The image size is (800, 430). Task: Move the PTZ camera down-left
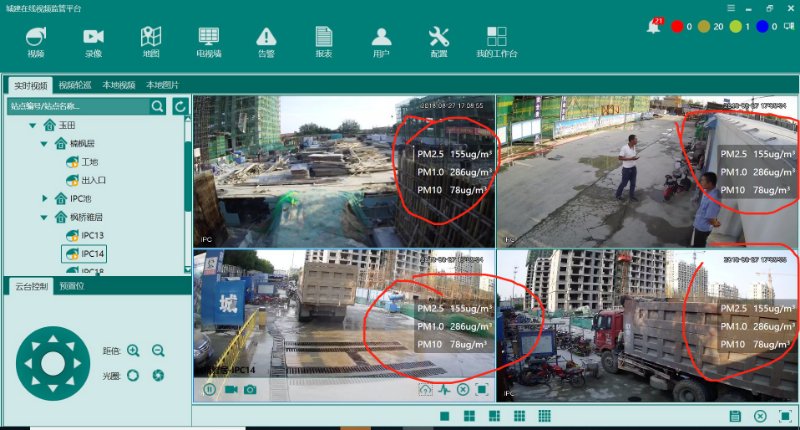pos(35,381)
